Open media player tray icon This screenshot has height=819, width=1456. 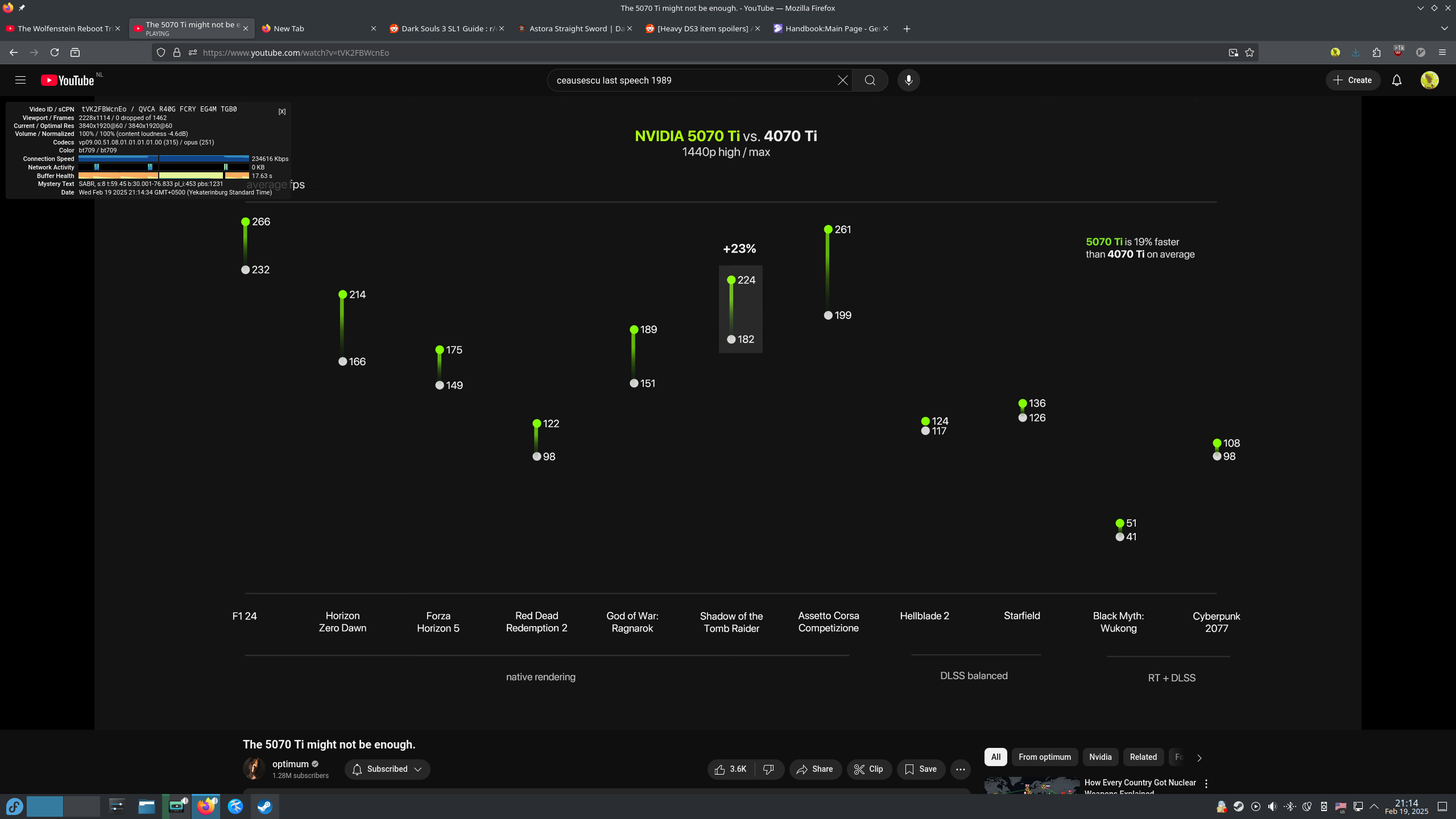pos(1256,806)
